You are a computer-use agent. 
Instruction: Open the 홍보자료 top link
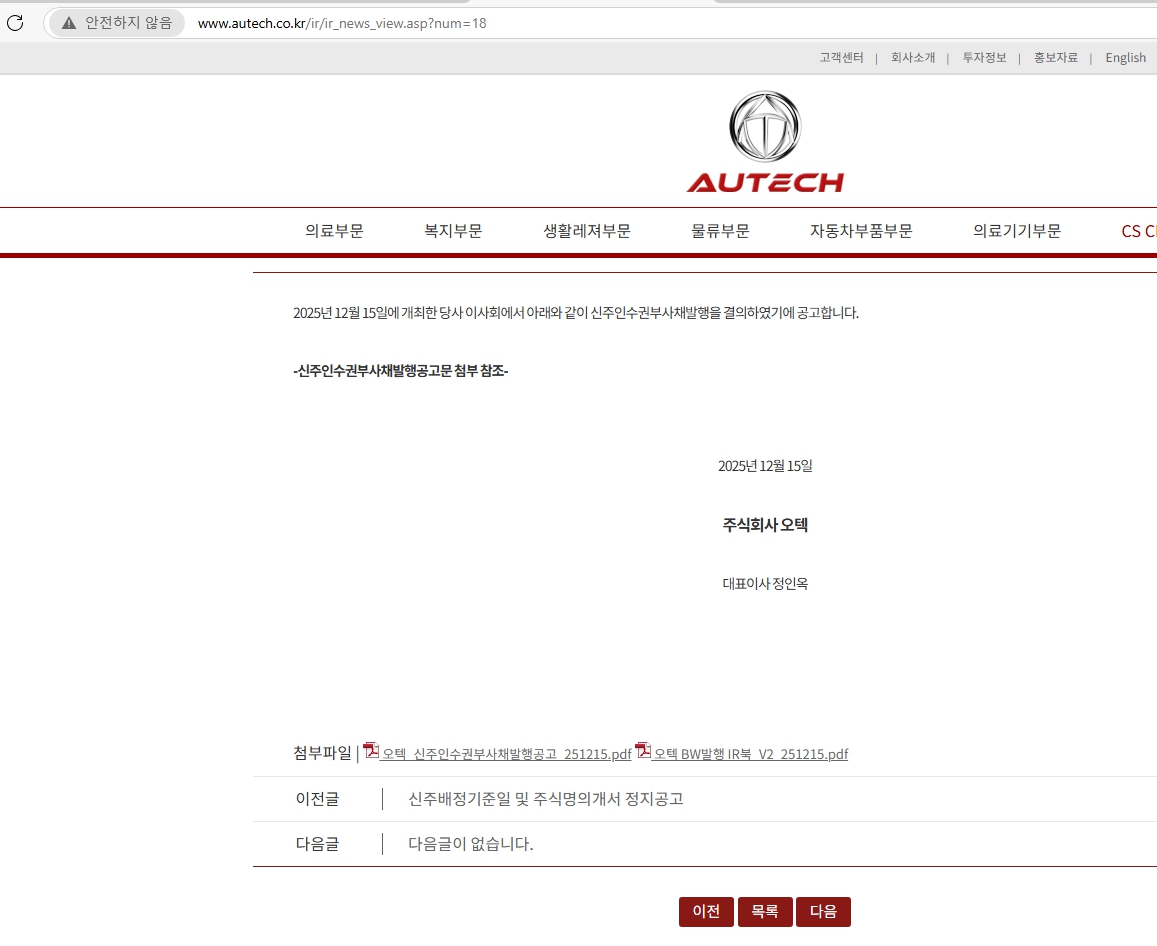(1056, 58)
